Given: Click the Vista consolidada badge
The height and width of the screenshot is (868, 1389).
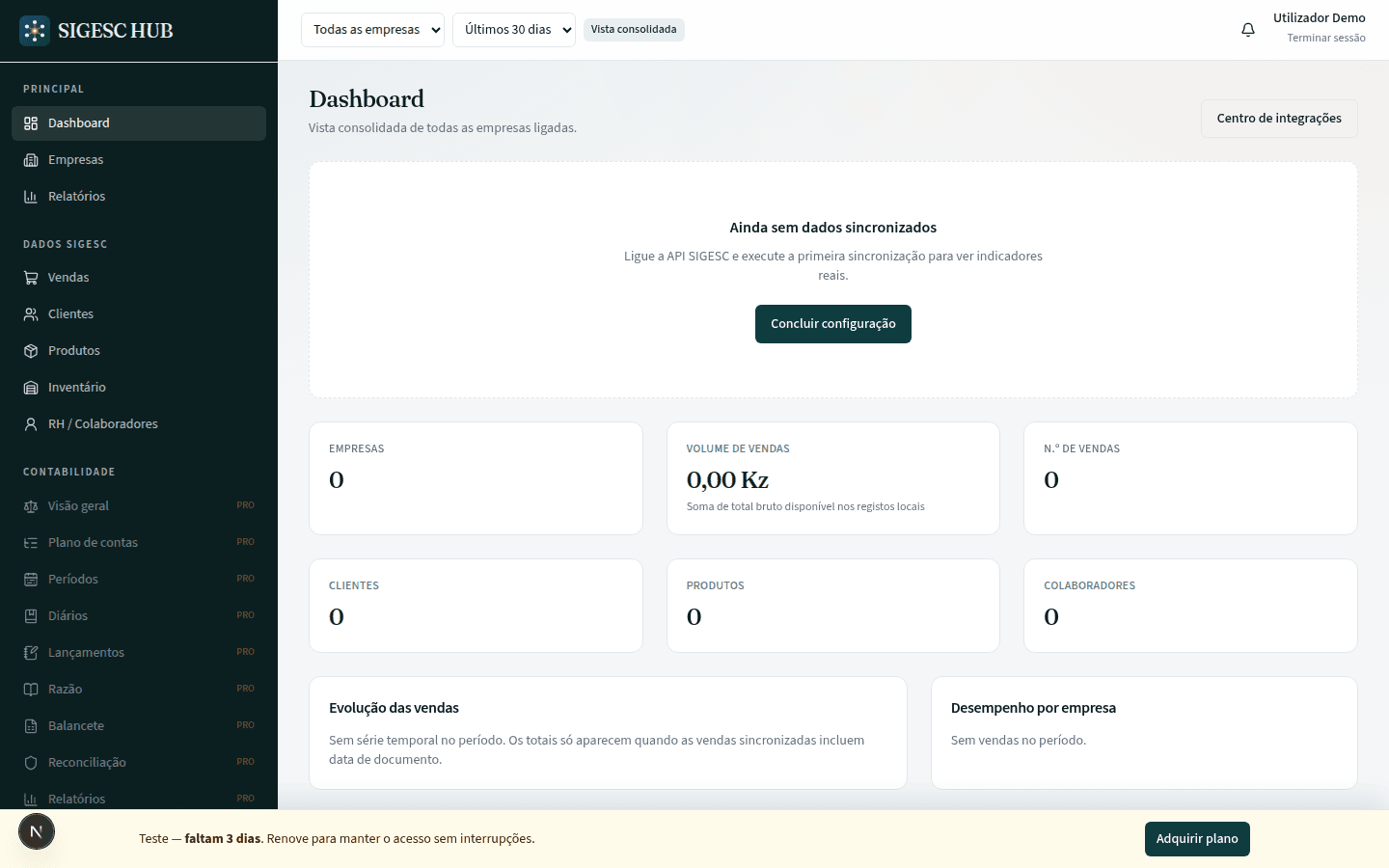Looking at the screenshot, I should pyautogui.click(x=634, y=30).
